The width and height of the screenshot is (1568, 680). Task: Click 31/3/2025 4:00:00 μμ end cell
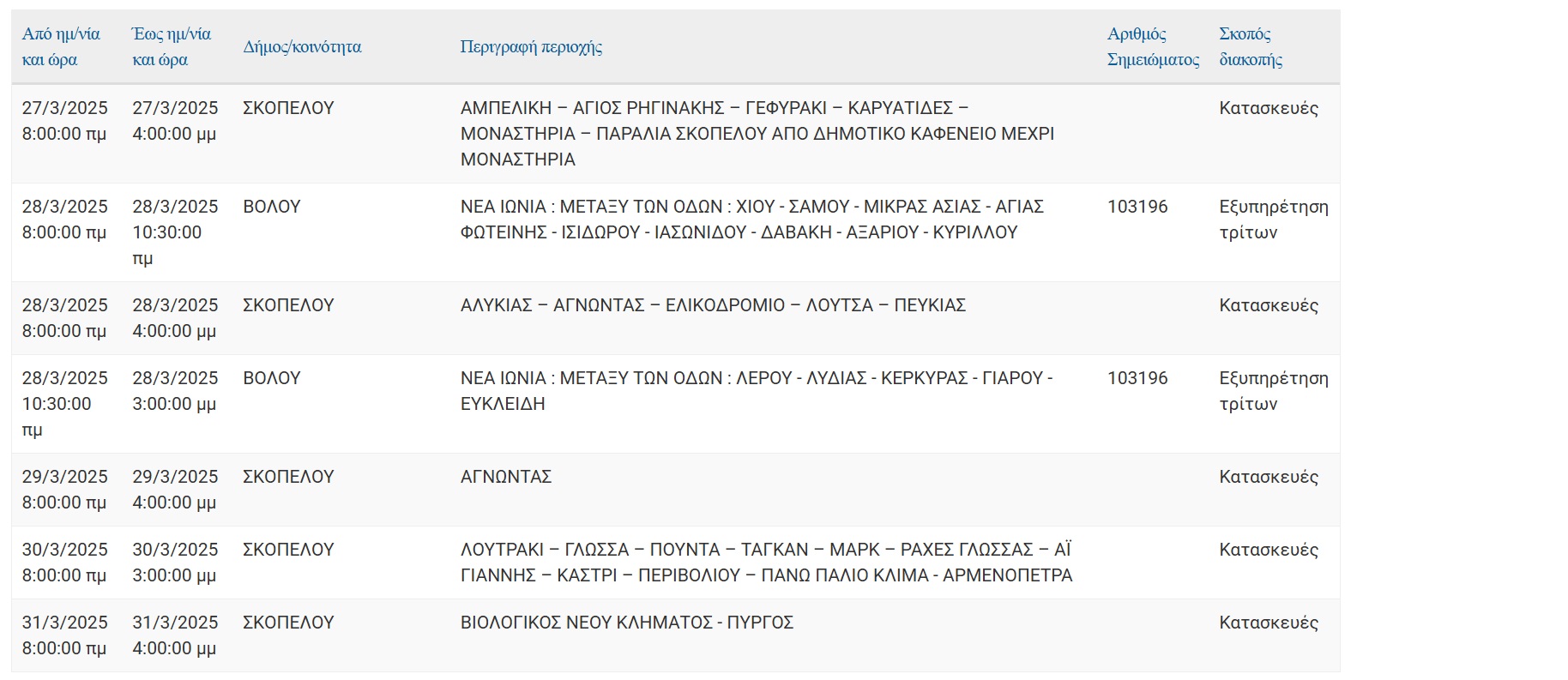[174, 635]
